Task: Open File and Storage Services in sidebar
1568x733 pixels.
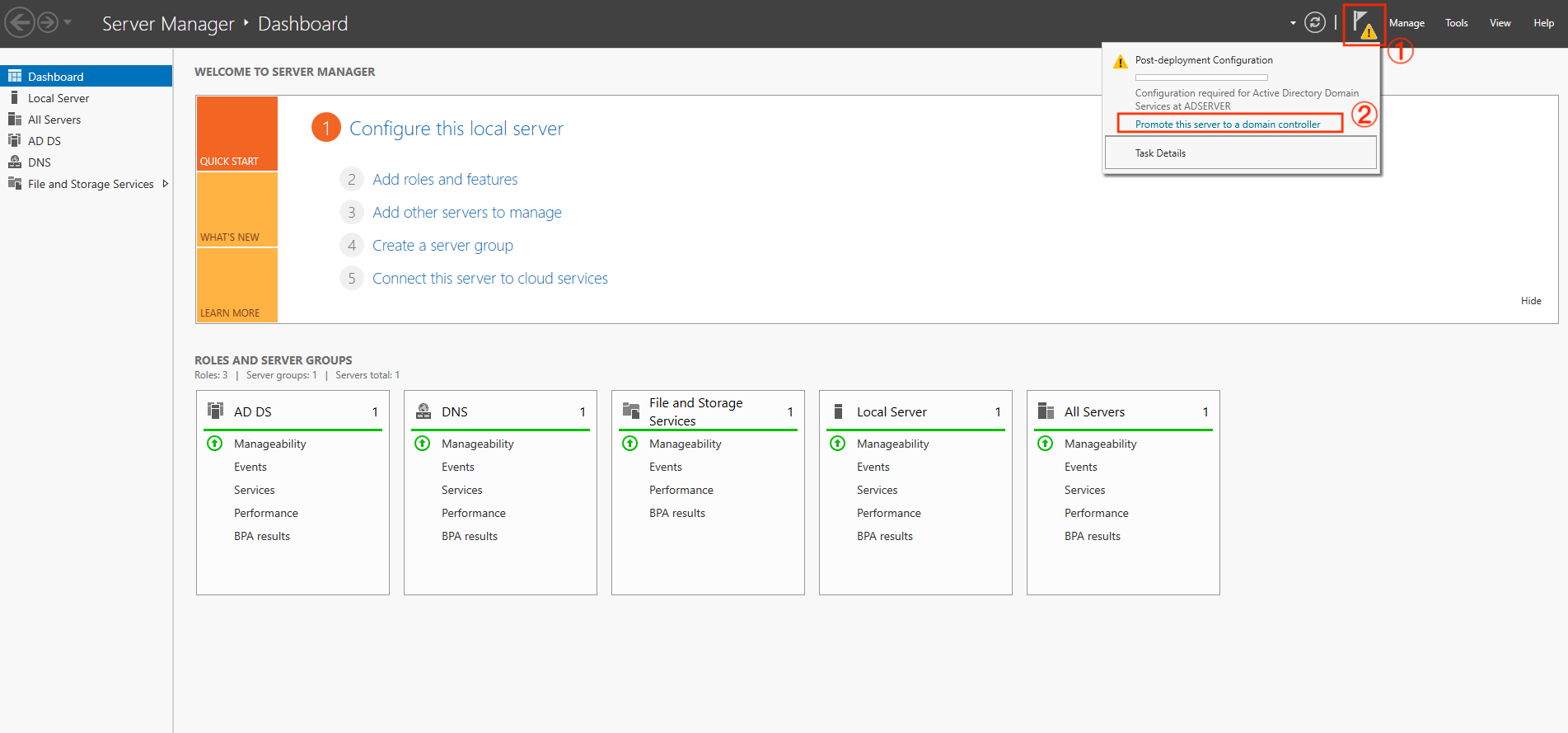Action: tap(86, 183)
